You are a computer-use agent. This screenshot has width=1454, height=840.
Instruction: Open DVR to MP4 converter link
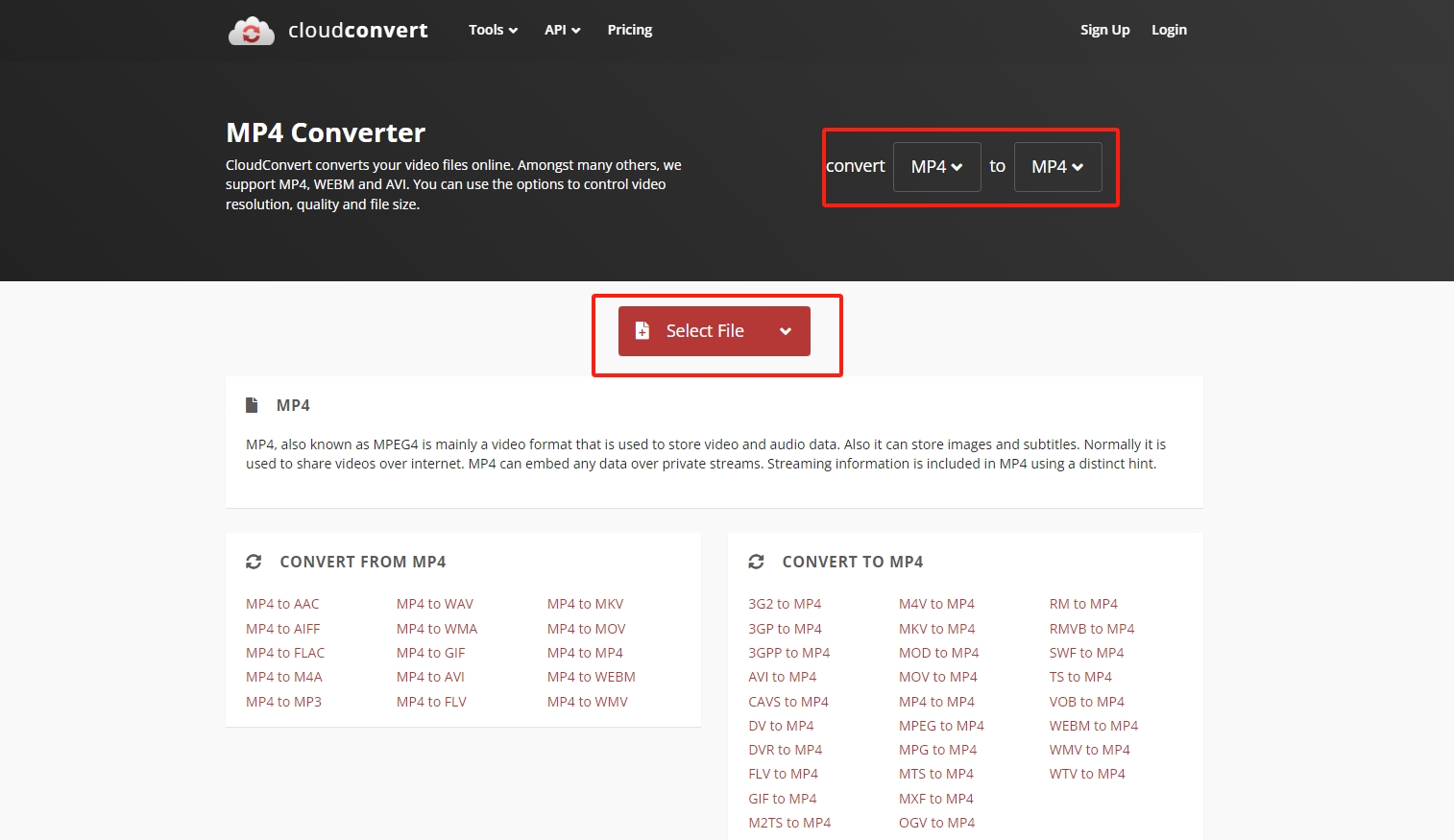pos(786,750)
